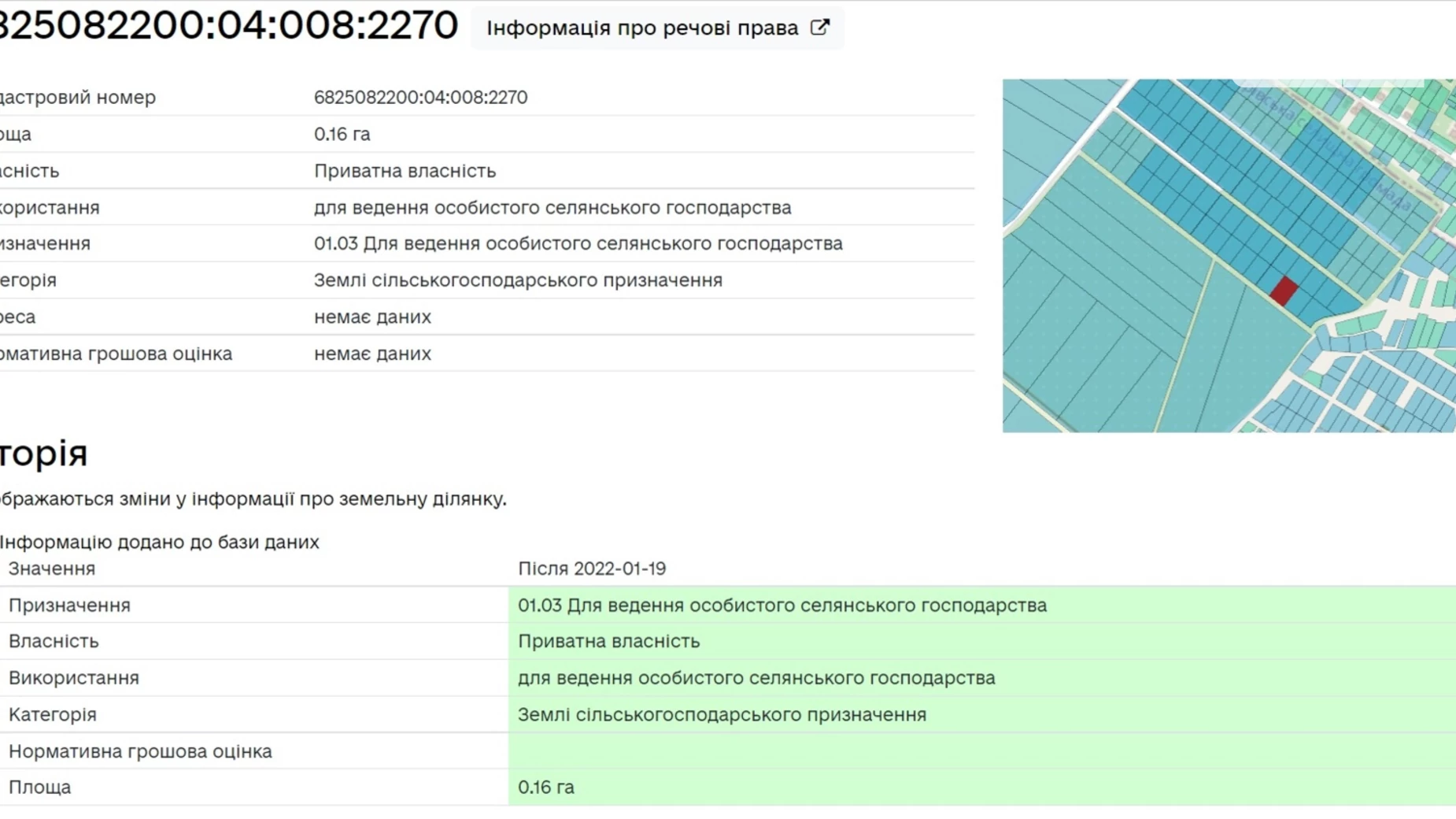
Task: Click 'Інформацію додано до бази даних' caption
Action: coord(160,542)
